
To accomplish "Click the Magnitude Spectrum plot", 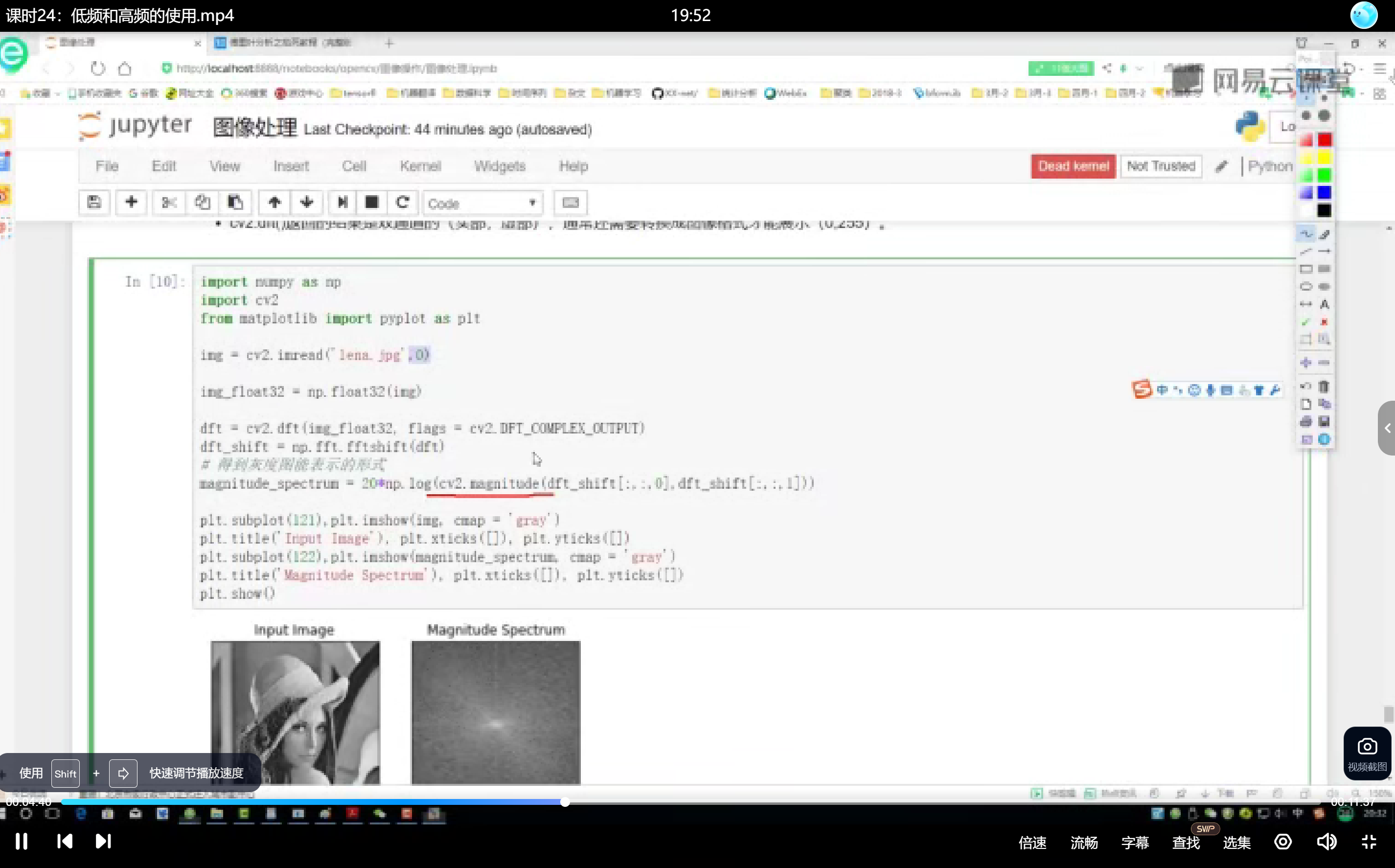I will pyautogui.click(x=496, y=712).
